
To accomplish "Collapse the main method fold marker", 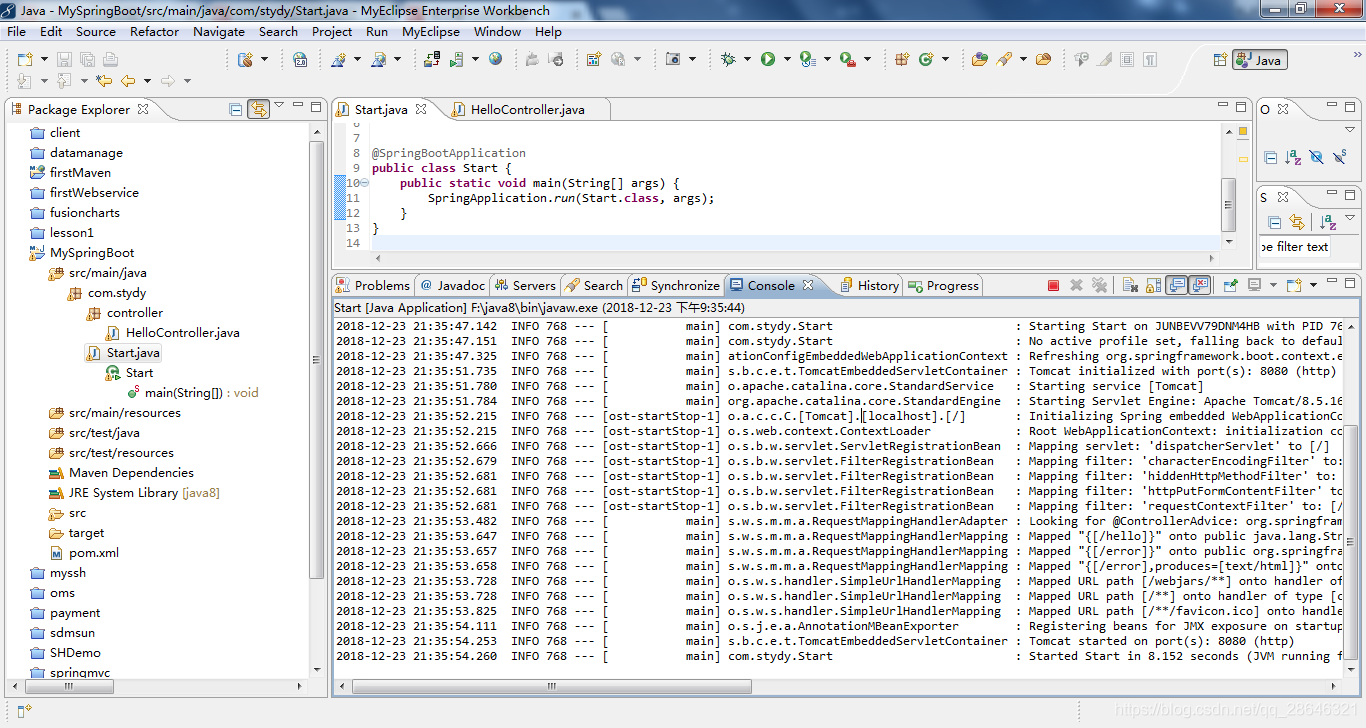I will pyautogui.click(x=364, y=183).
